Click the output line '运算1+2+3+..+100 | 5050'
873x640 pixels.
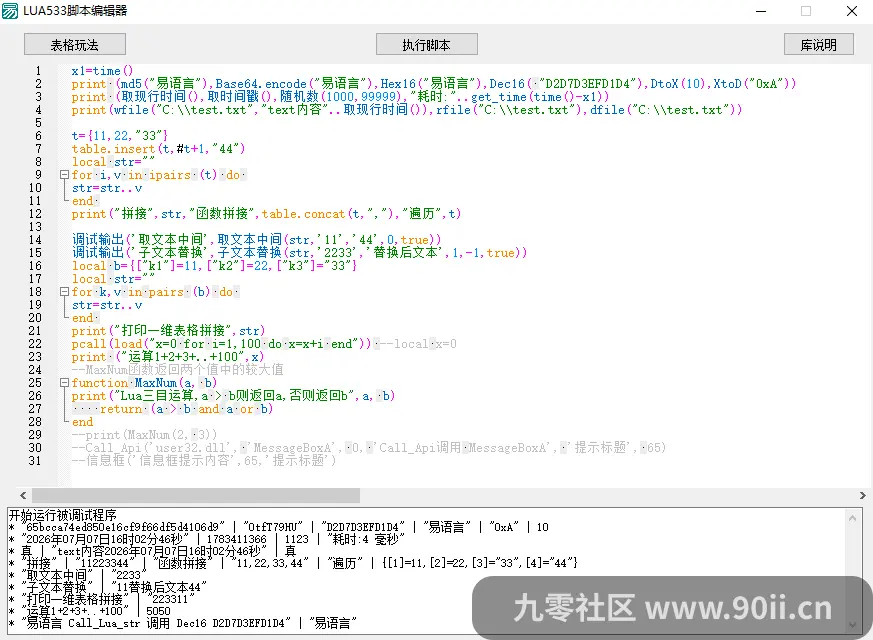click(90, 611)
